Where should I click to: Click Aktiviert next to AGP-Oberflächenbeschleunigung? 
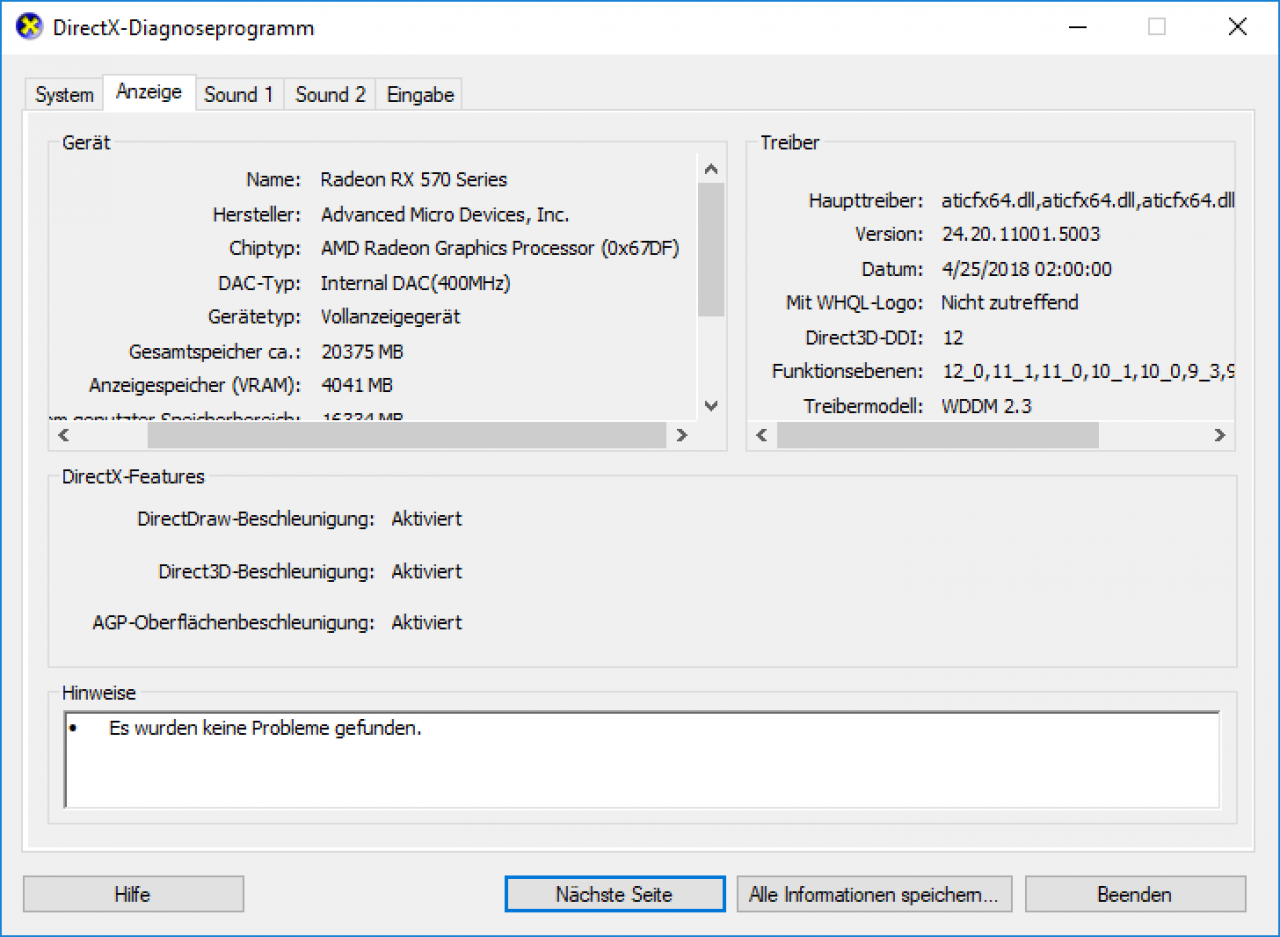[427, 623]
